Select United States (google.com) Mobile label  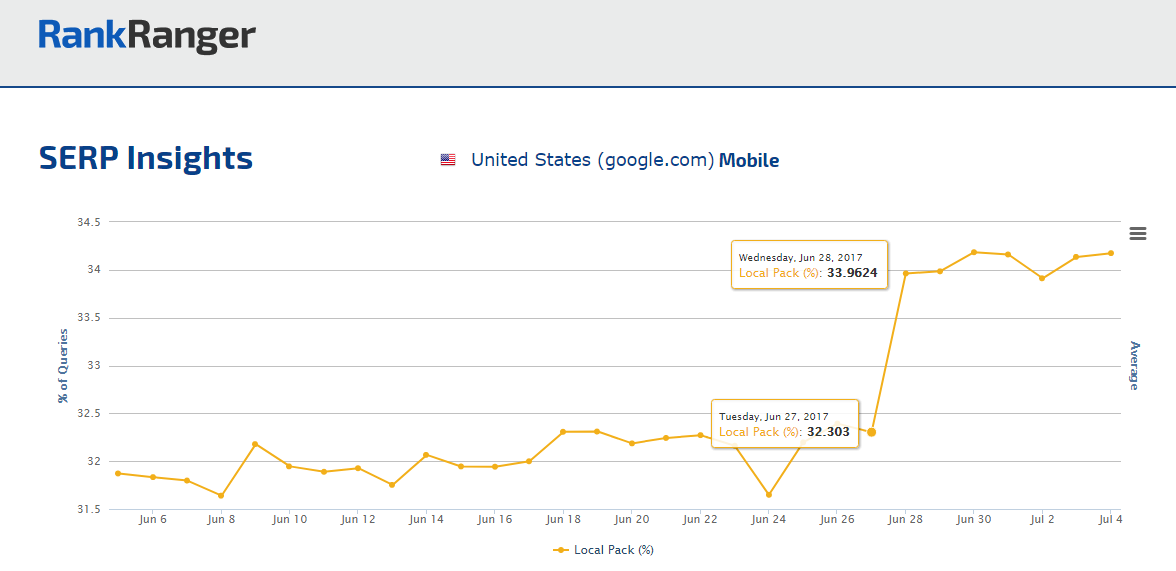point(624,160)
